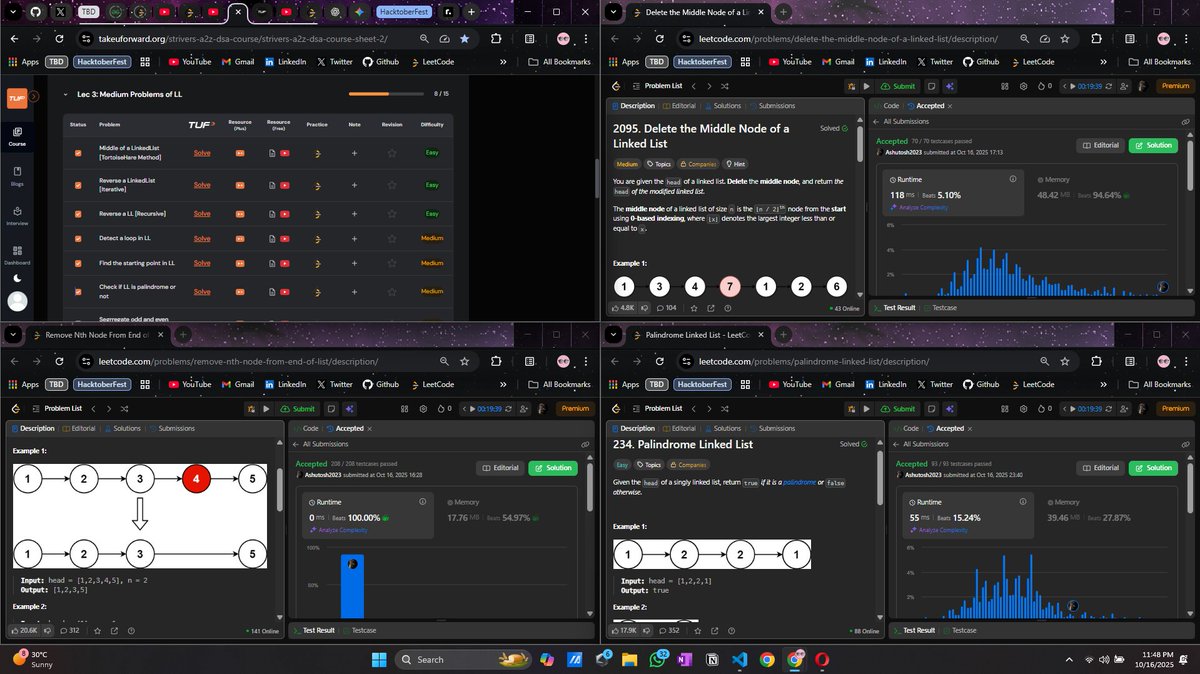
Task: Open VS Code from the taskbar
Action: (x=739, y=660)
